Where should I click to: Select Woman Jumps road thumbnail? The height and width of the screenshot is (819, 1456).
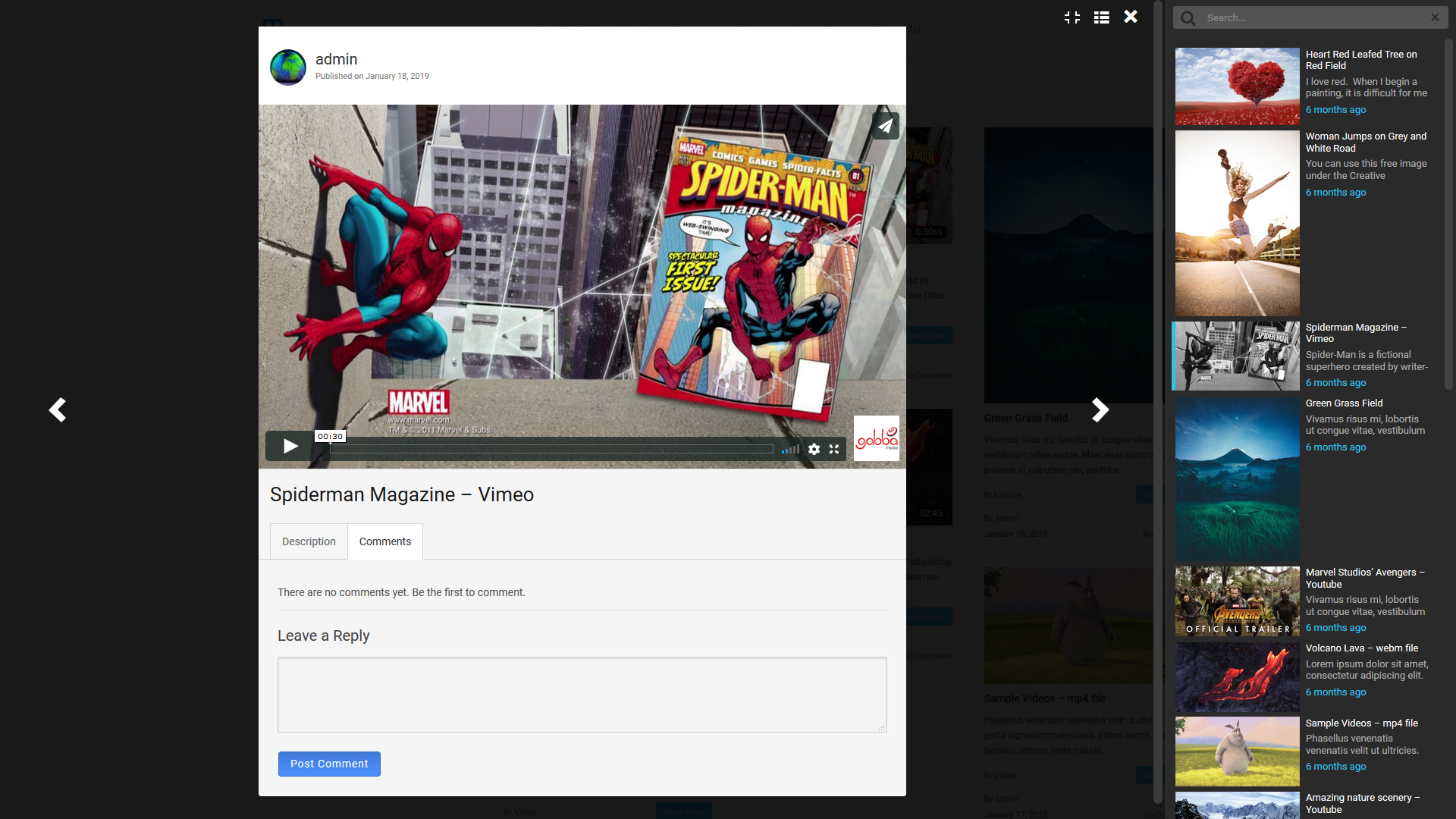coord(1238,223)
